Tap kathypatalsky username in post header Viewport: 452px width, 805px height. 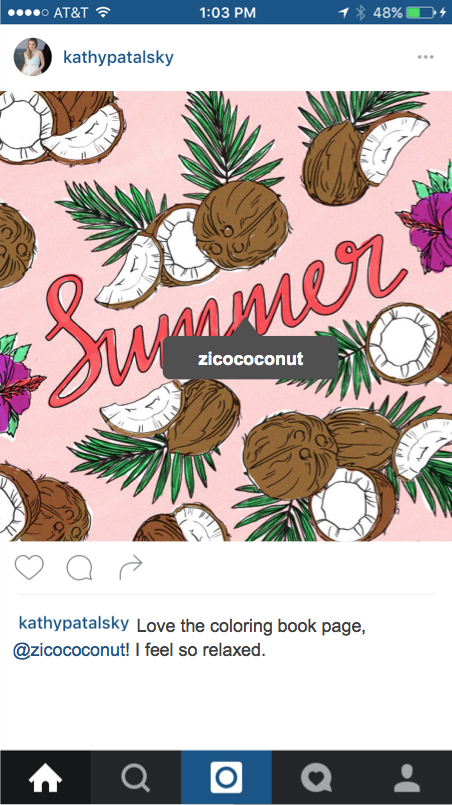118,58
